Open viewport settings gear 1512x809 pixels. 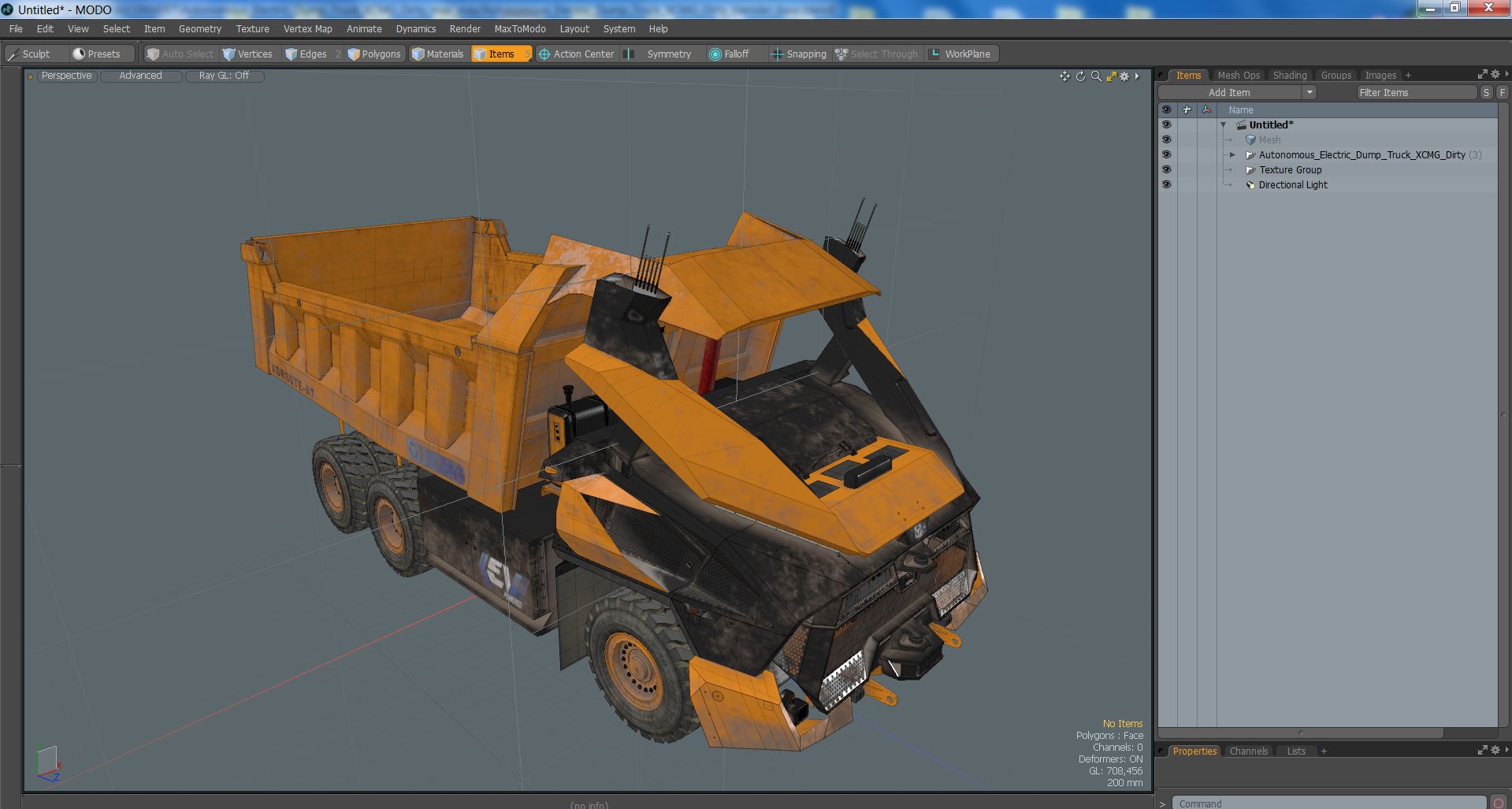point(1124,76)
